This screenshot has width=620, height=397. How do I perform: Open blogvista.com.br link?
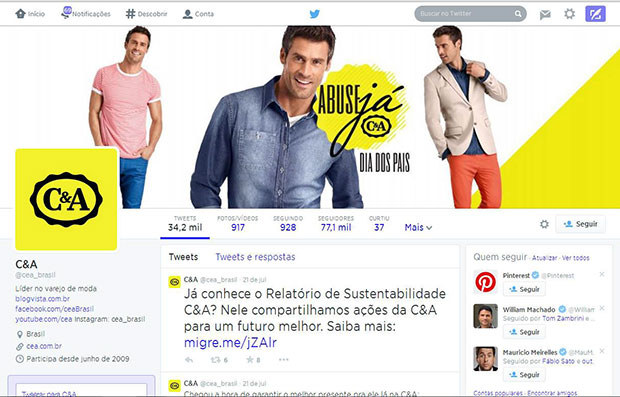tap(42, 299)
